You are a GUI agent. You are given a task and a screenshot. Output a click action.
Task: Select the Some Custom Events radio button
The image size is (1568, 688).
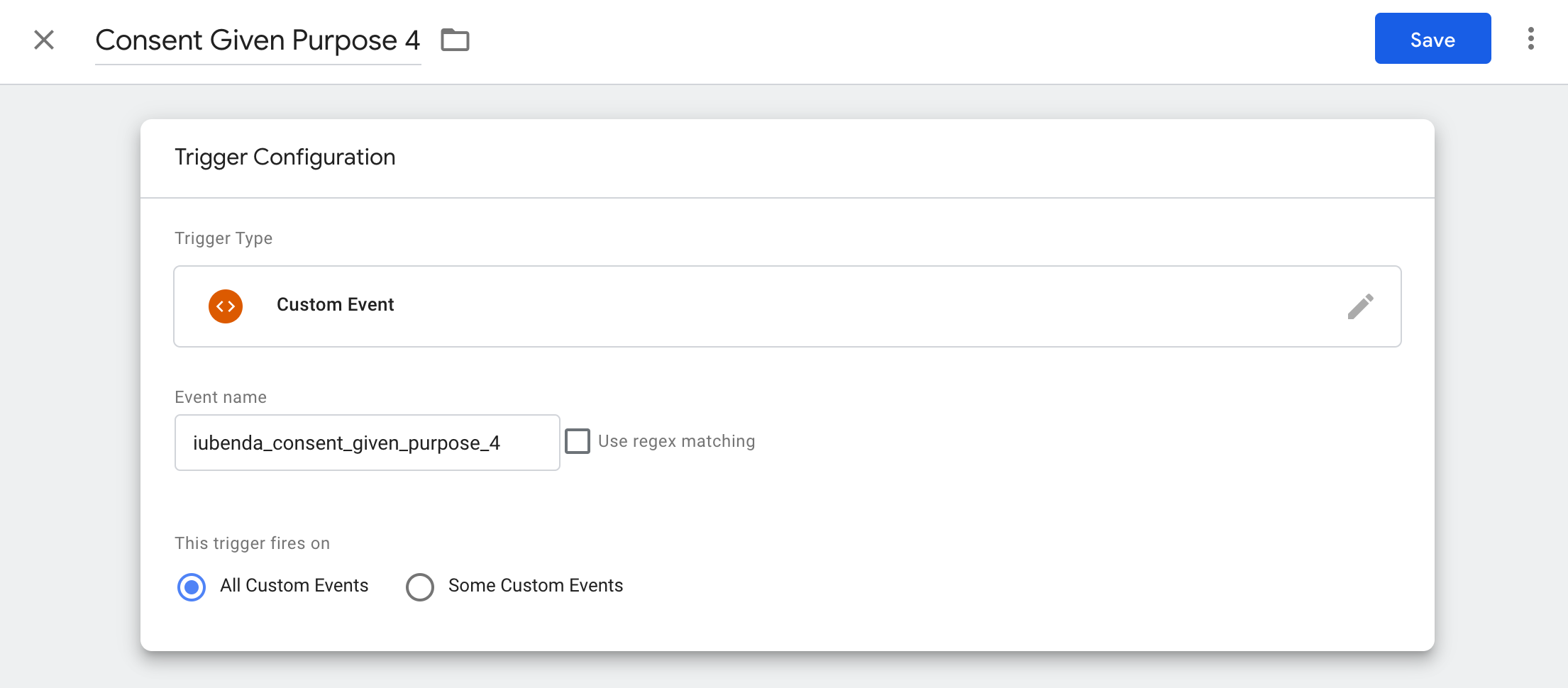tap(420, 587)
